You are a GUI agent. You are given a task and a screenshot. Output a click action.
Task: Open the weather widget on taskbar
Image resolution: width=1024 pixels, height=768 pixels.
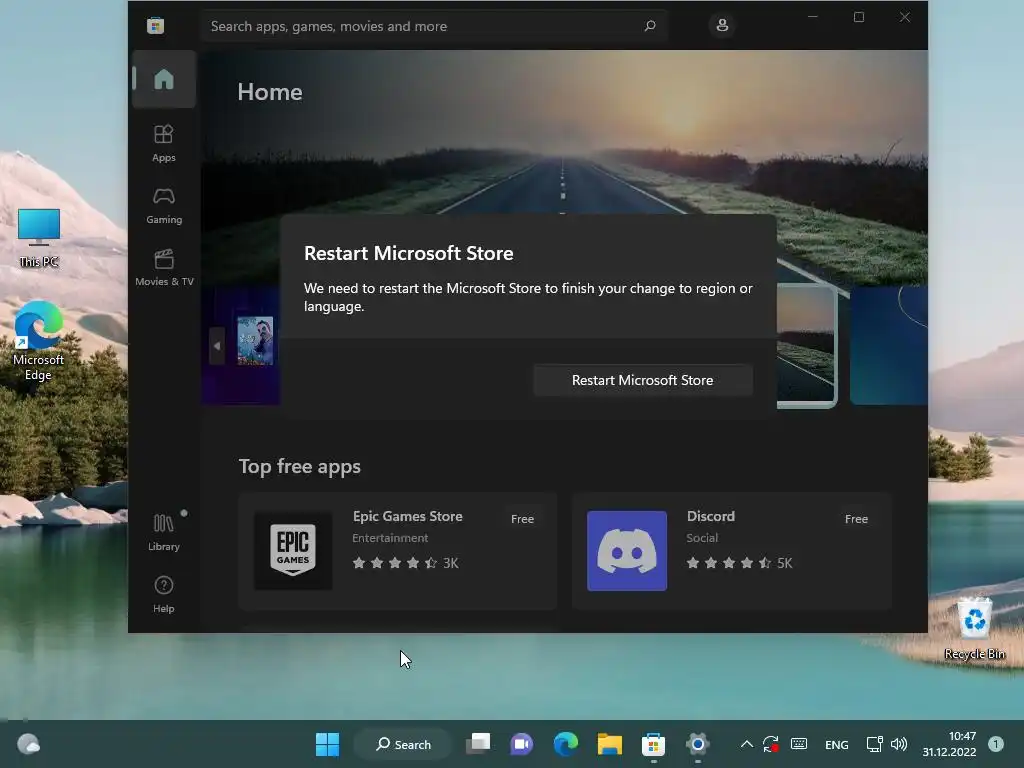28,744
